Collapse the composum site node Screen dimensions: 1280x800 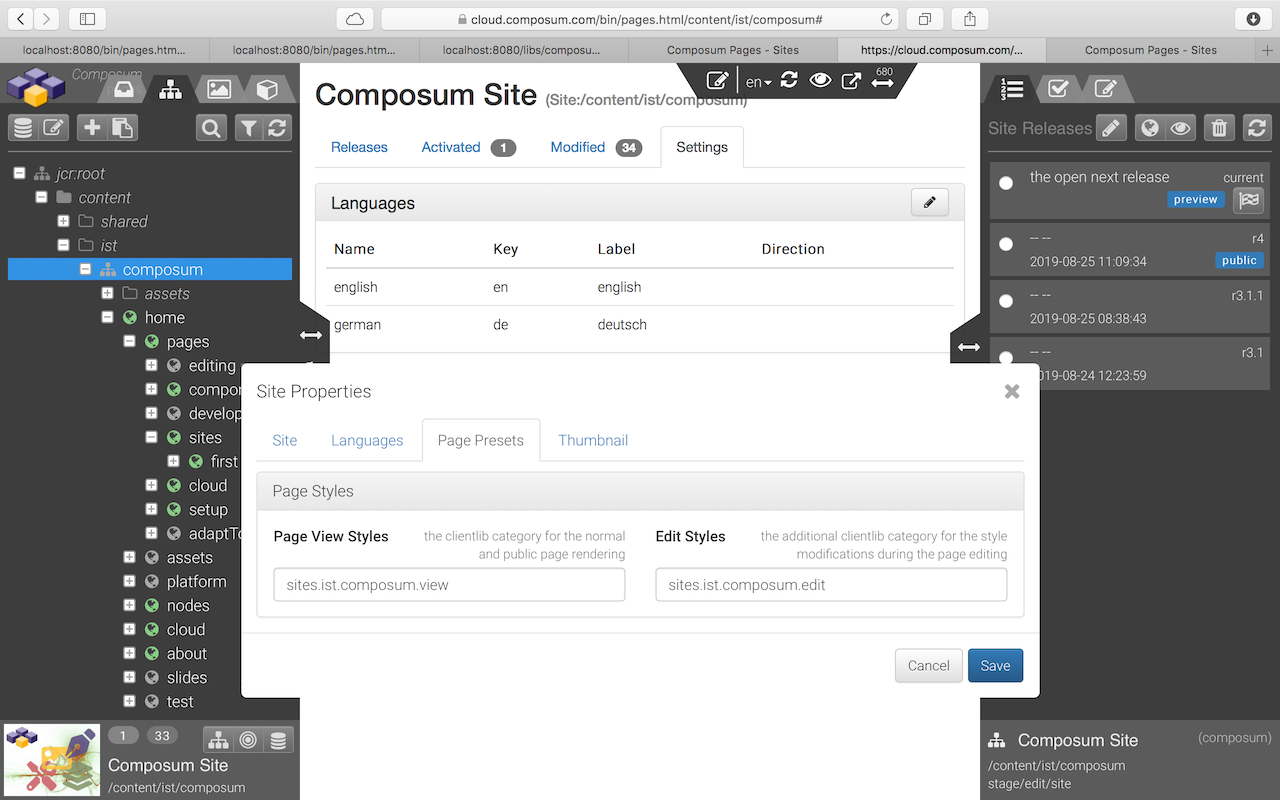85,269
